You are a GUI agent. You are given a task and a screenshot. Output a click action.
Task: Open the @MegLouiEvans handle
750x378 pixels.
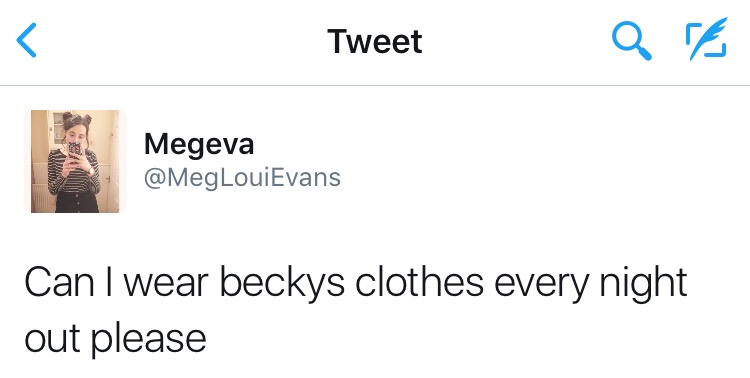point(242,178)
